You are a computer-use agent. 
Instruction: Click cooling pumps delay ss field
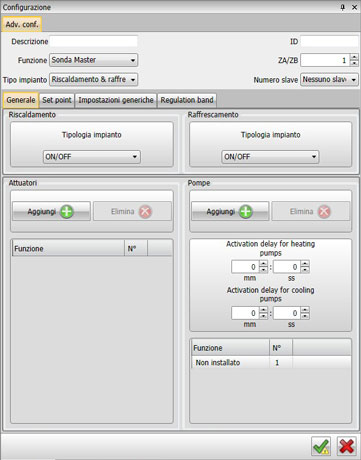pyautogui.click(x=287, y=313)
